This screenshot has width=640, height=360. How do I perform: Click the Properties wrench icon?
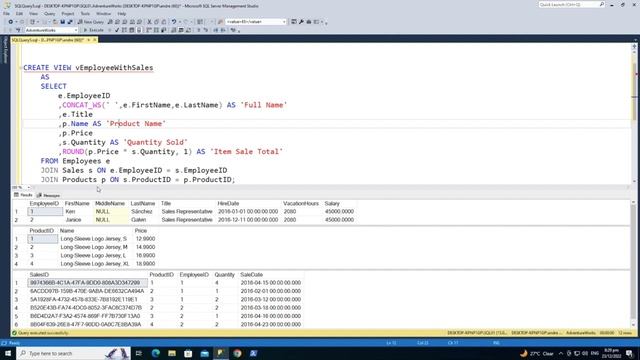[301, 22]
